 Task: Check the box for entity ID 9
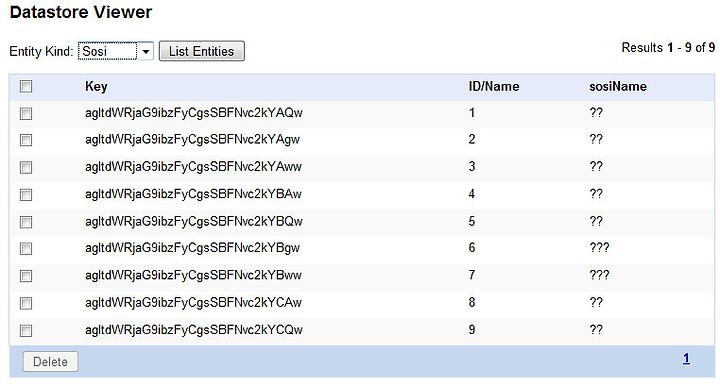click(x=26, y=330)
